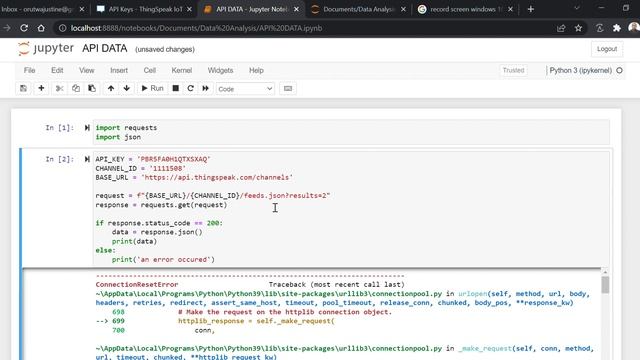Screen dimensions: 640x360
Task: Click the output area scrollbar thumb
Action: pos(605,285)
